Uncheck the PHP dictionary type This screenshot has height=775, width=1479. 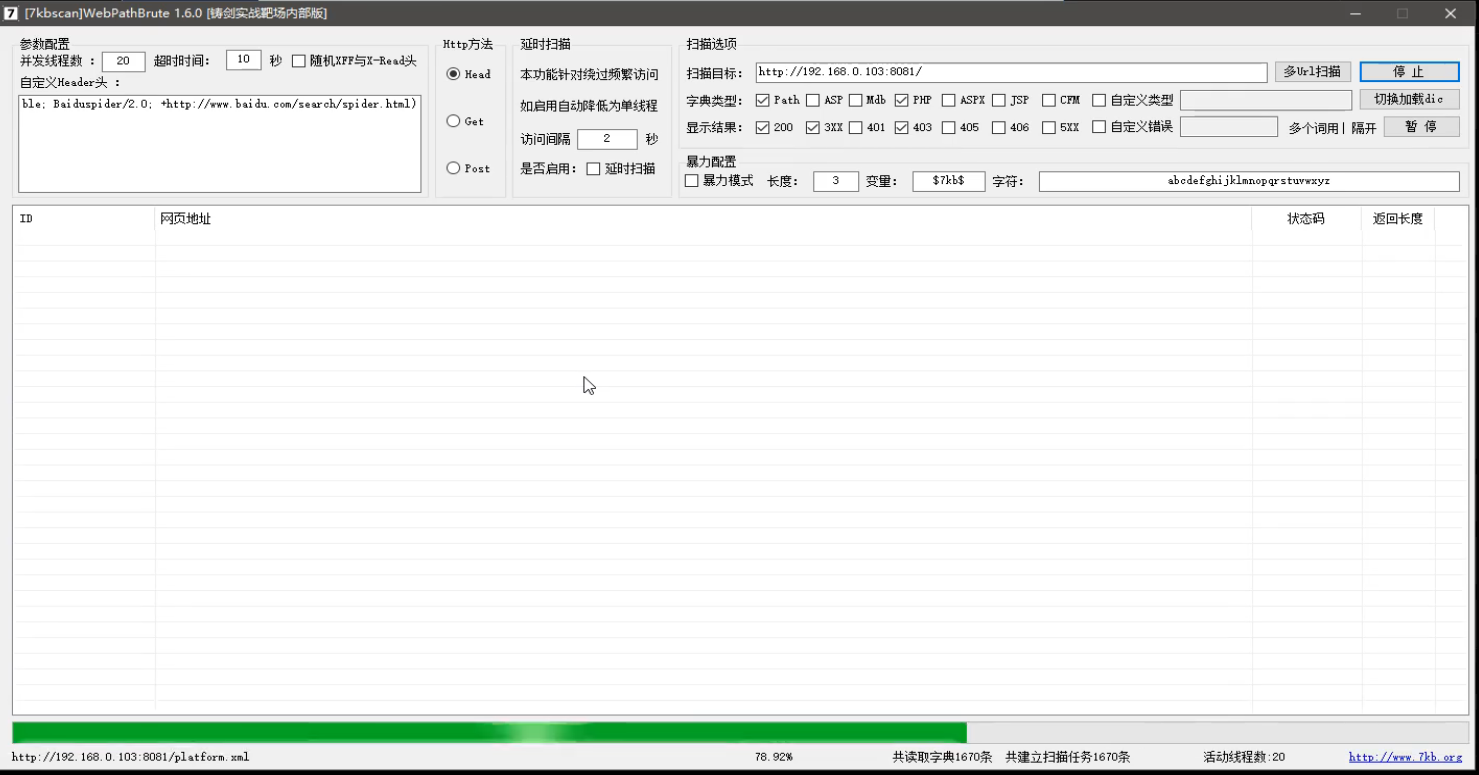pos(901,100)
